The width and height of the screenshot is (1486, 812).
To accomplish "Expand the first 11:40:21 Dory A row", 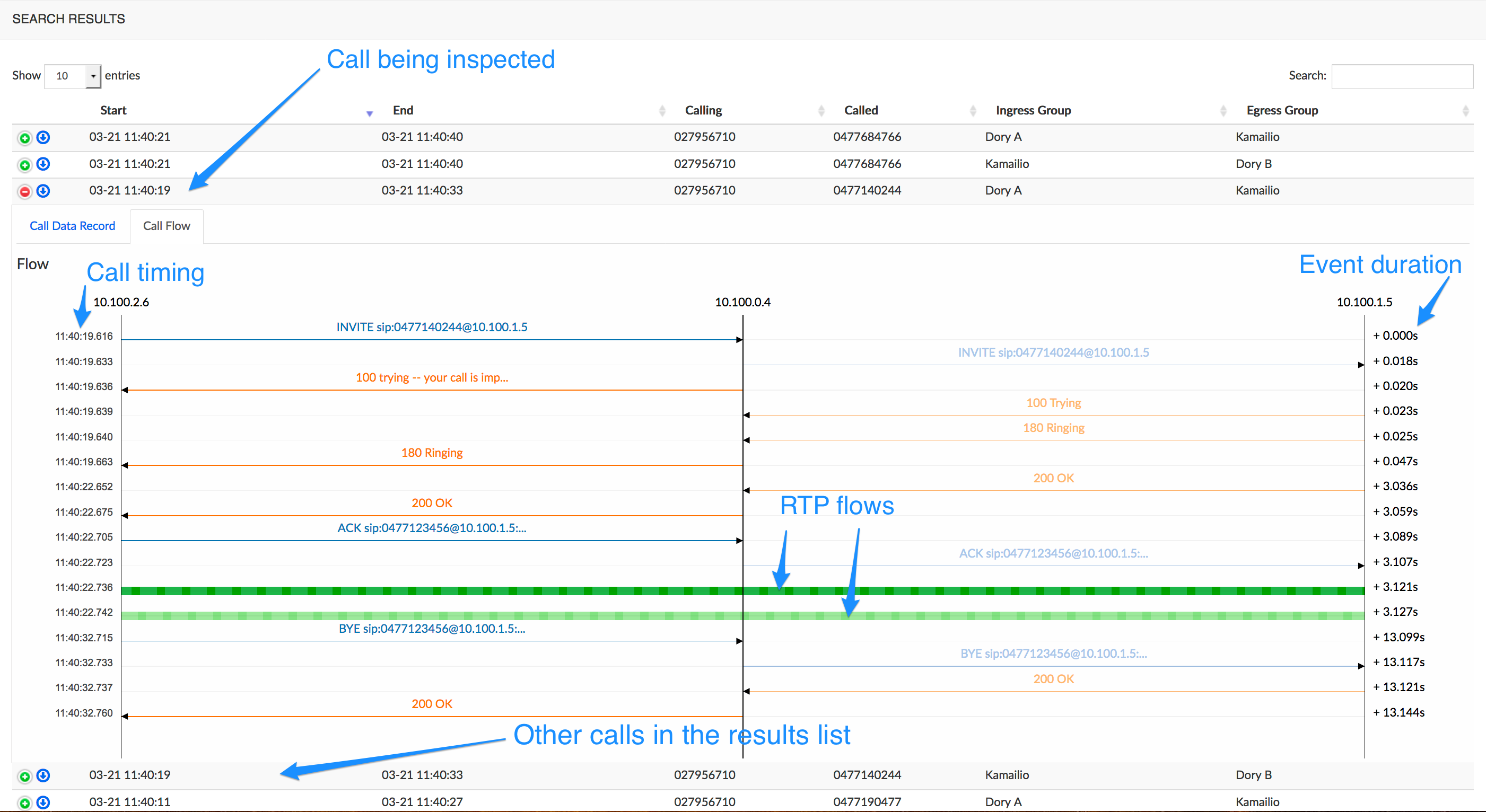I will (x=24, y=138).
